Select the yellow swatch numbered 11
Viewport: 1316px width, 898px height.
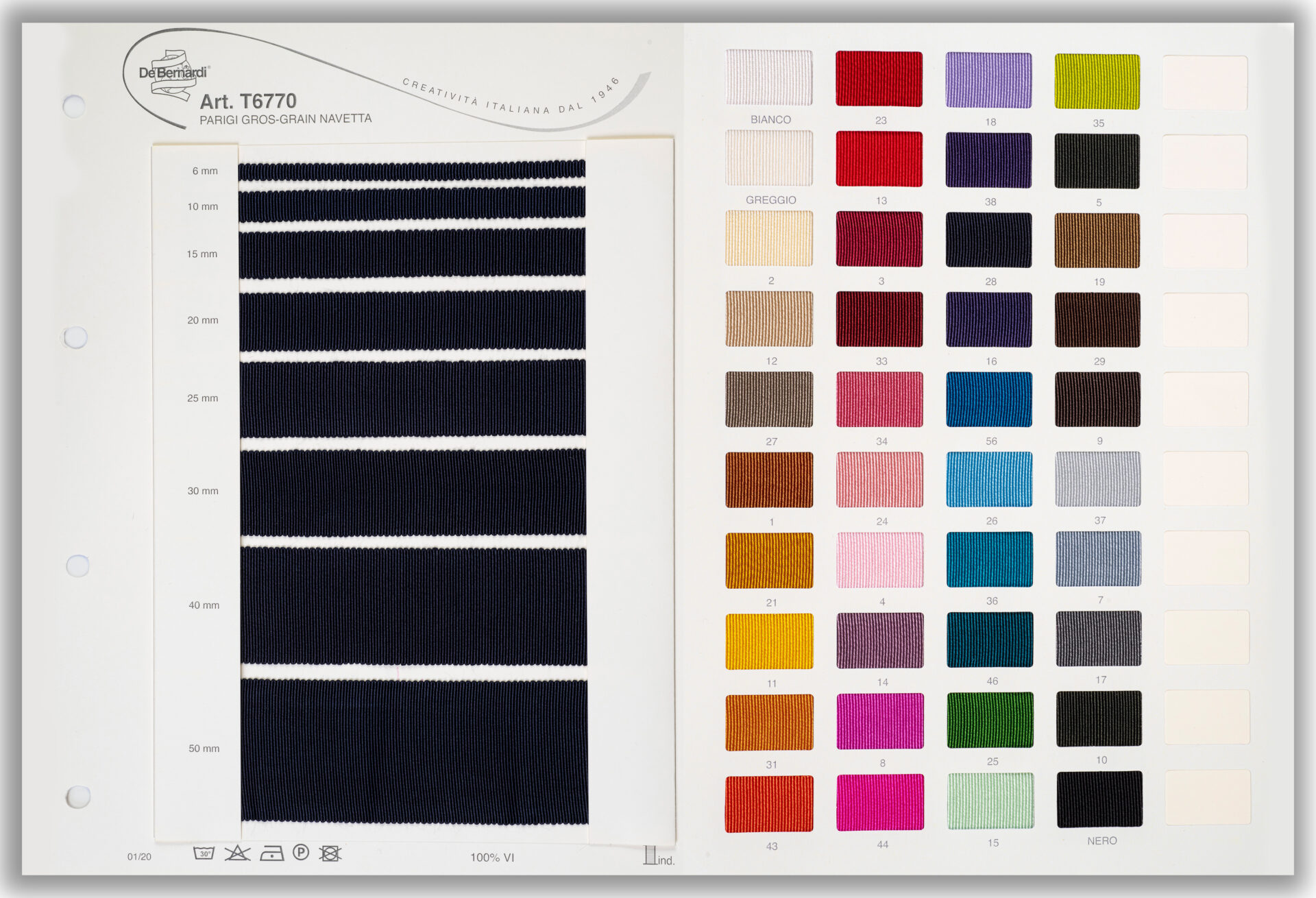click(770, 642)
